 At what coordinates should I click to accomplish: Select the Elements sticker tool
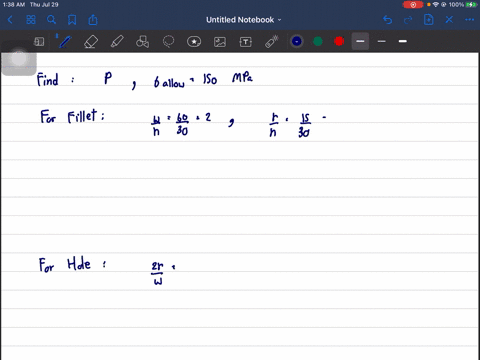coord(194,42)
